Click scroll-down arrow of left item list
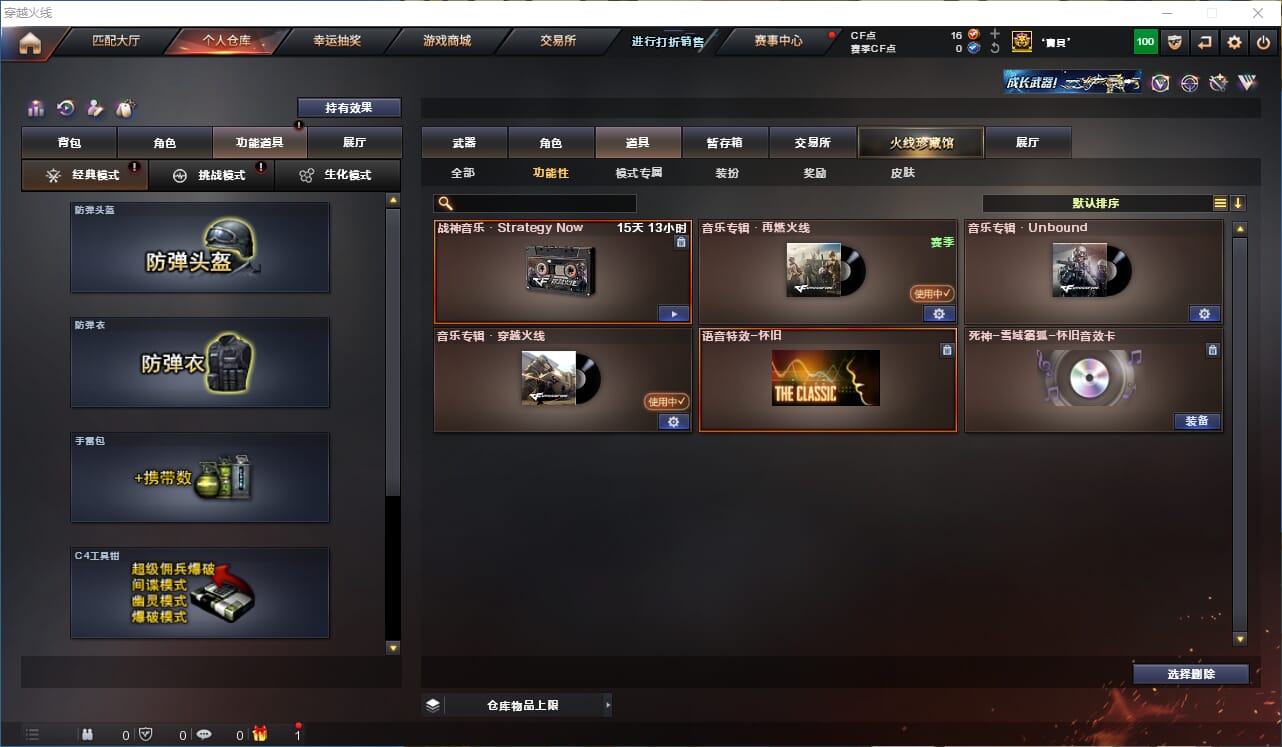 [393, 648]
